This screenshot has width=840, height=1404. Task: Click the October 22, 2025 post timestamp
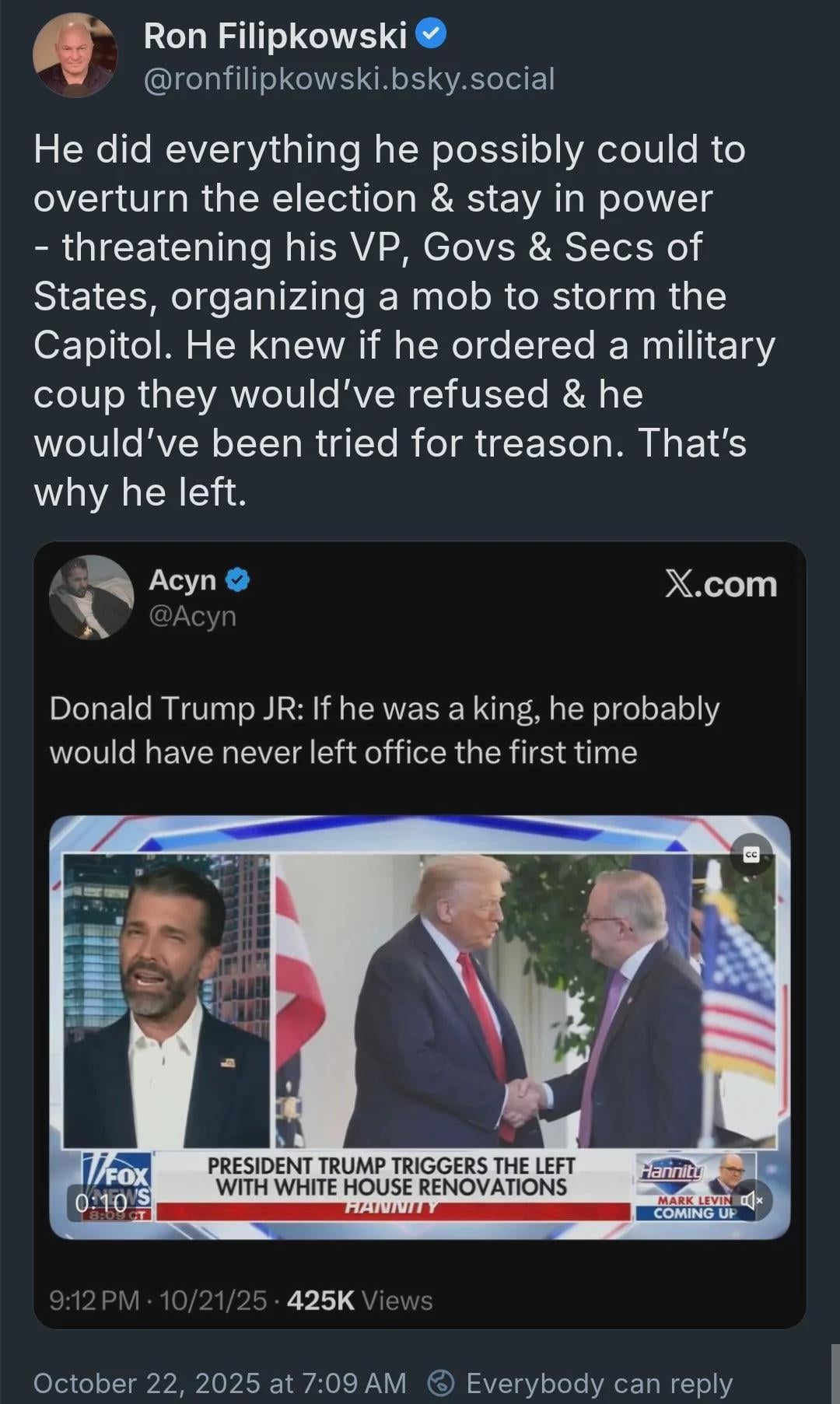(x=220, y=1383)
